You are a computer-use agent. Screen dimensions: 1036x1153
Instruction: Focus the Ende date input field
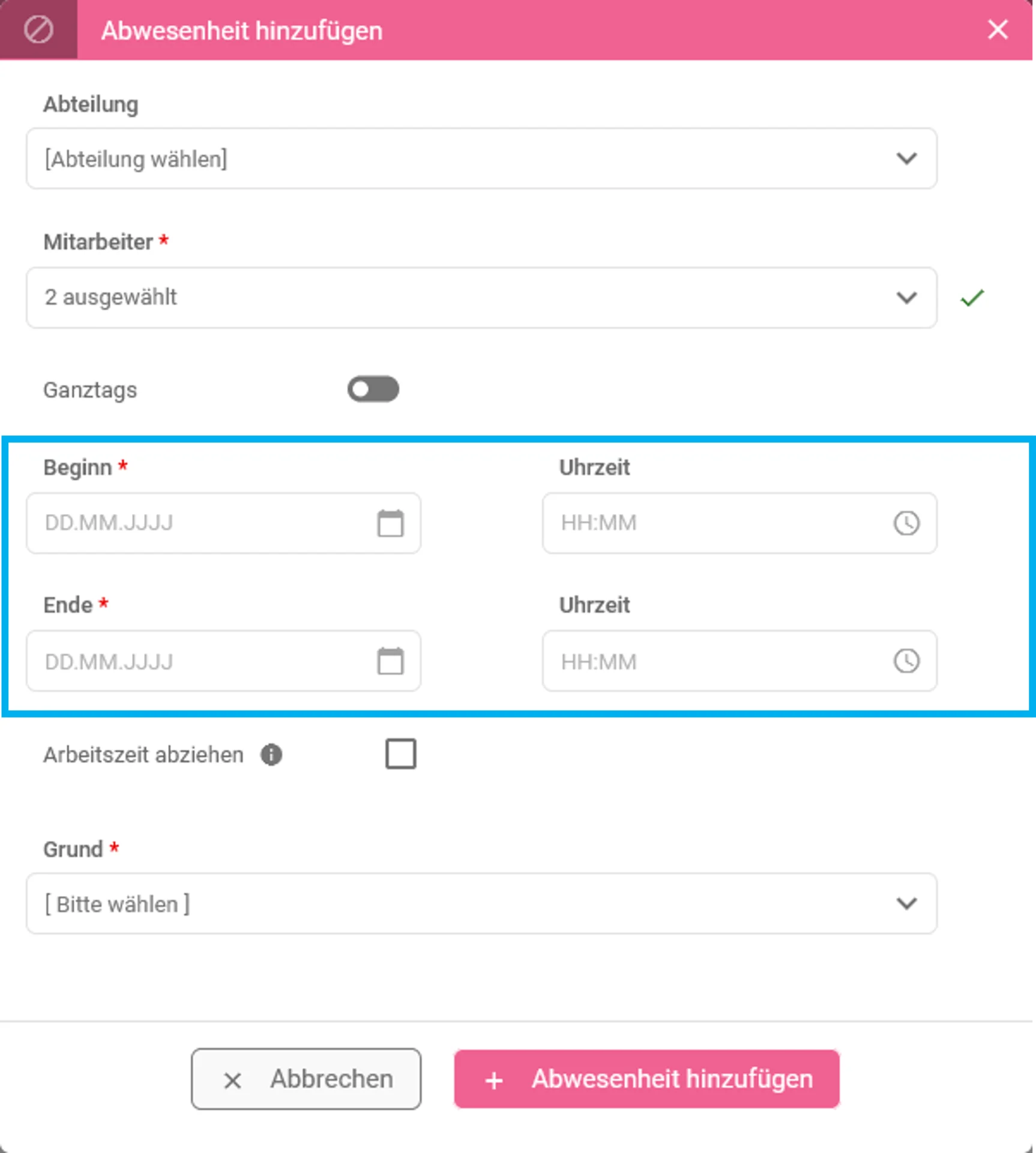coord(223,661)
